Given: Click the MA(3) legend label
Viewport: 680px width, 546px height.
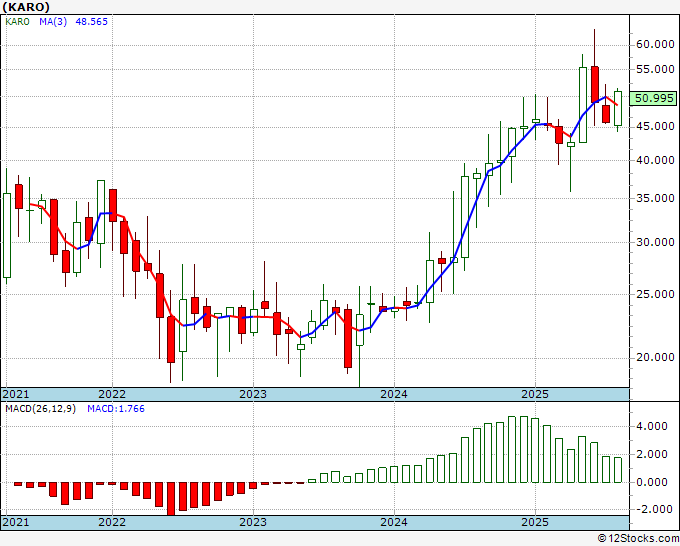Looking at the screenshot, I should point(53,22).
